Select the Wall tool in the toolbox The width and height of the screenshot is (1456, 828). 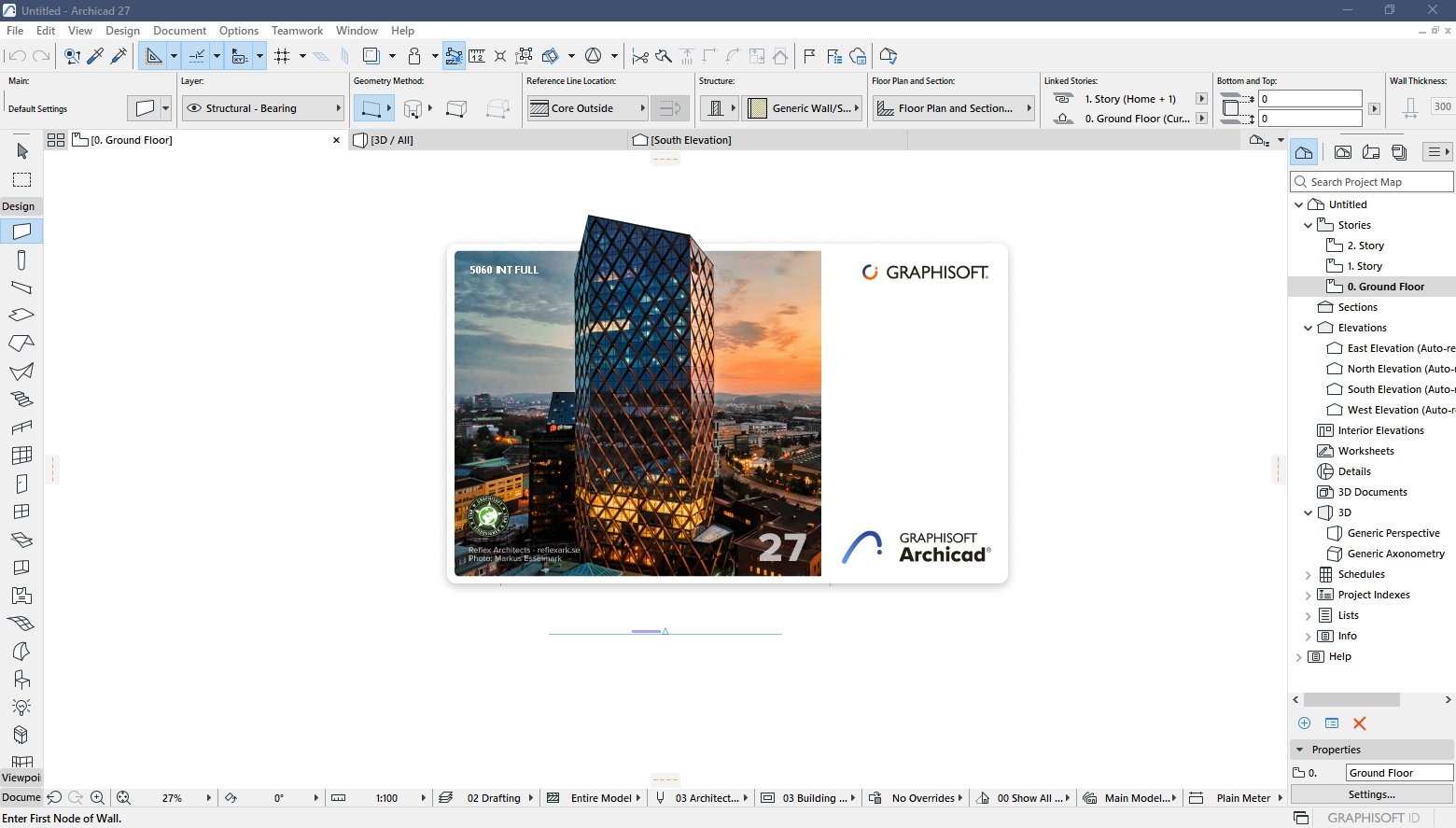click(x=21, y=231)
